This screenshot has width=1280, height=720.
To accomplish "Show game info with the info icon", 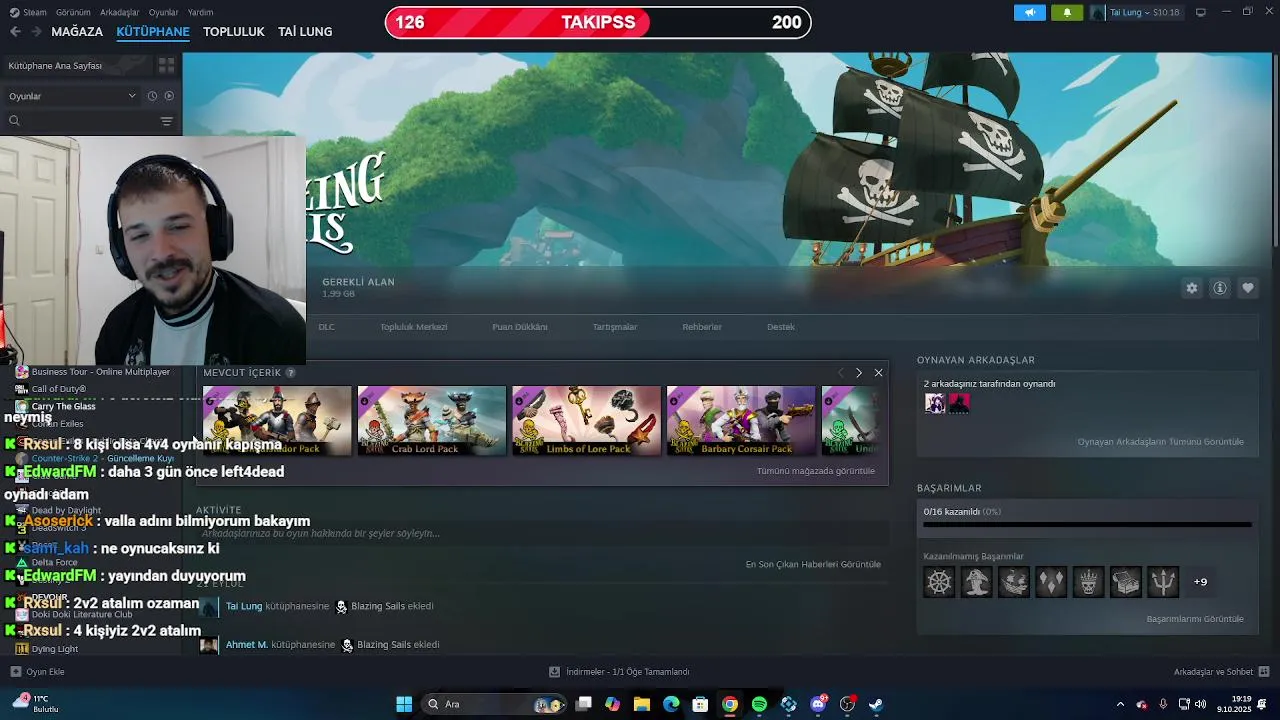I will pos(1220,288).
